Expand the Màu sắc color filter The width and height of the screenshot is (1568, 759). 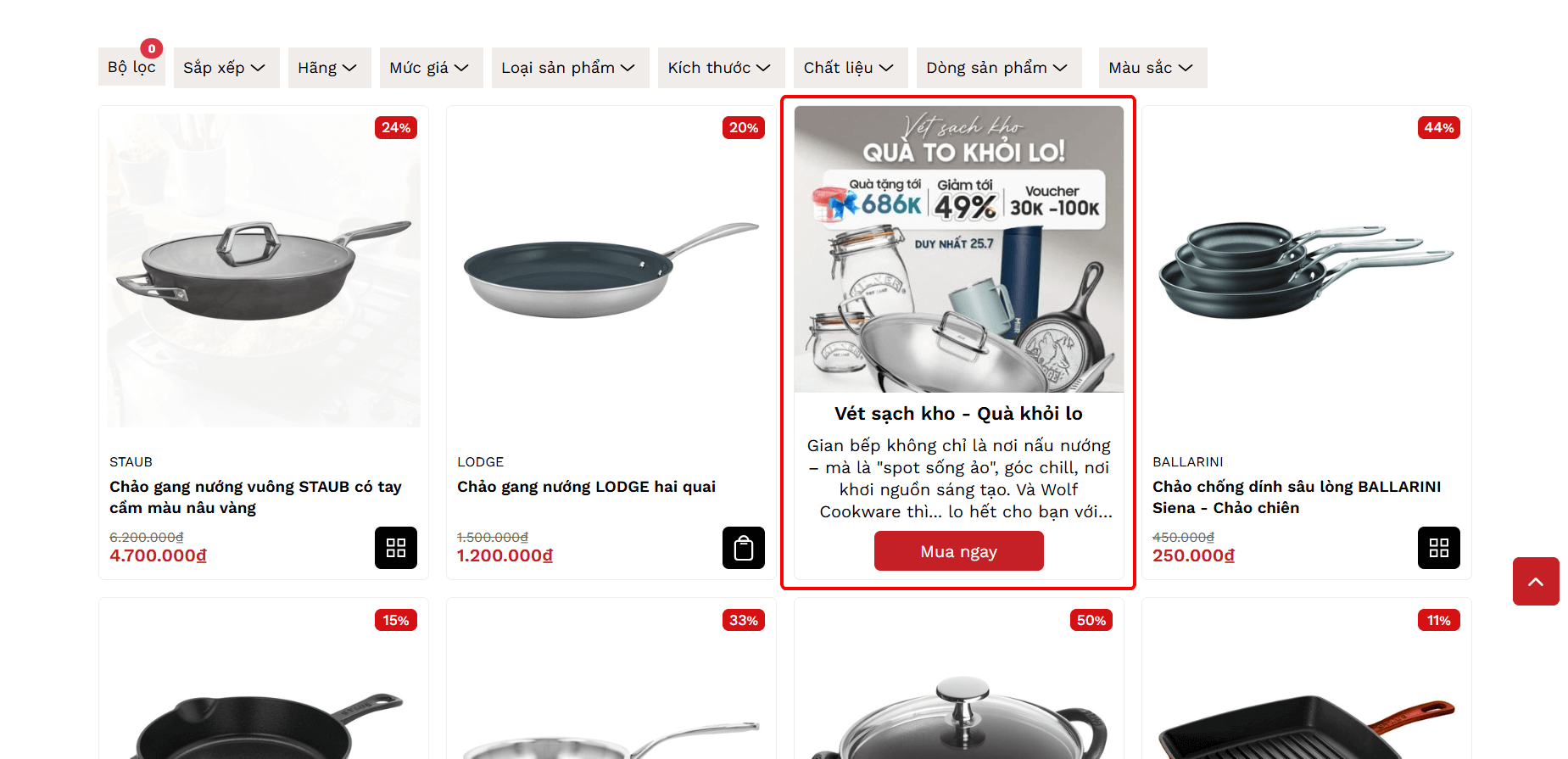click(x=1153, y=68)
